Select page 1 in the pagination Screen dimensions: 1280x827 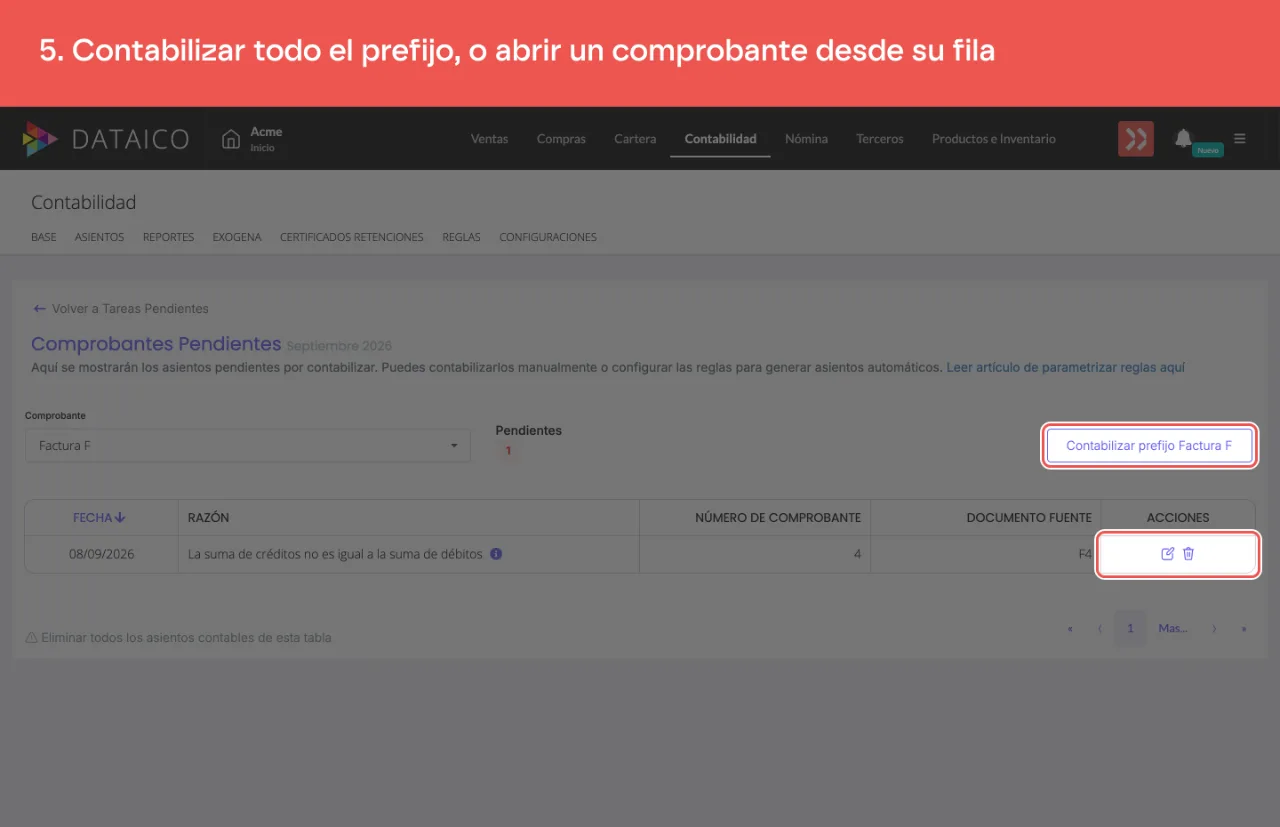1131,629
